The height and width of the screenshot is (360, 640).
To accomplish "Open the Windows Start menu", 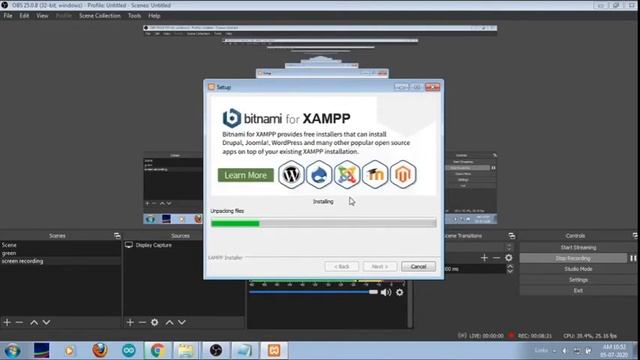I will [x=12, y=351].
